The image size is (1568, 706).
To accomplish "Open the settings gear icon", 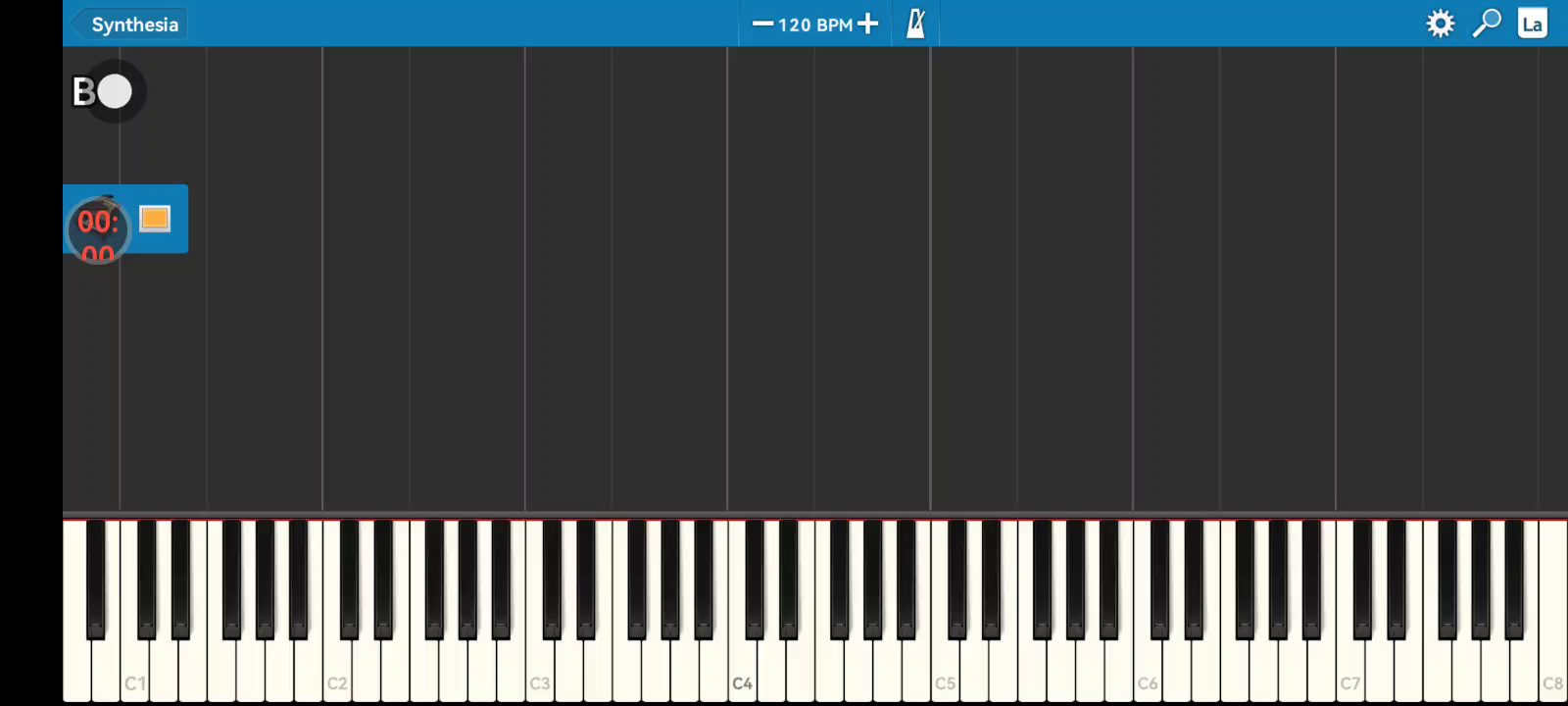I will pyautogui.click(x=1440, y=24).
